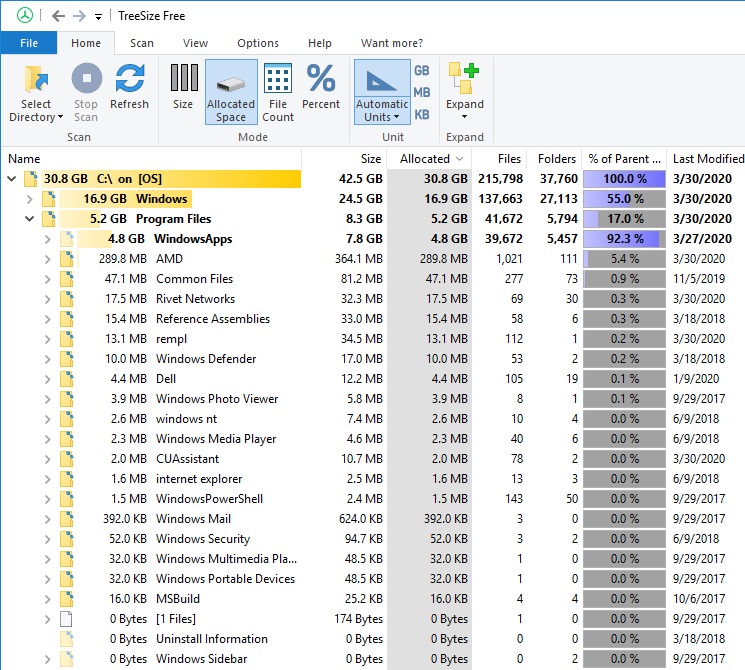Select the internet explorer row
This screenshot has height=670, width=745.
pyautogui.click(x=372, y=479)
